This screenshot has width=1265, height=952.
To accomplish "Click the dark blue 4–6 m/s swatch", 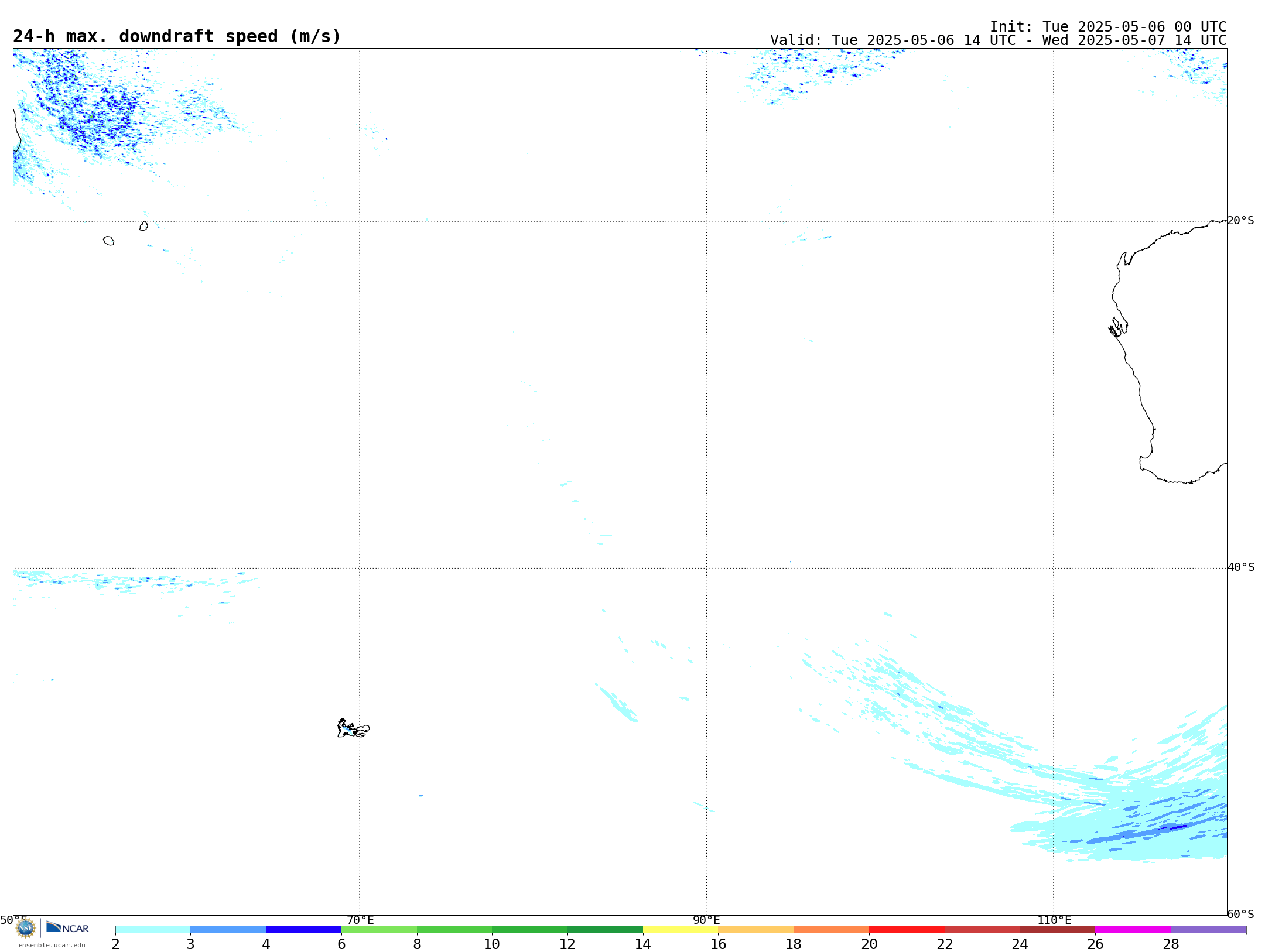I will 304,930.
